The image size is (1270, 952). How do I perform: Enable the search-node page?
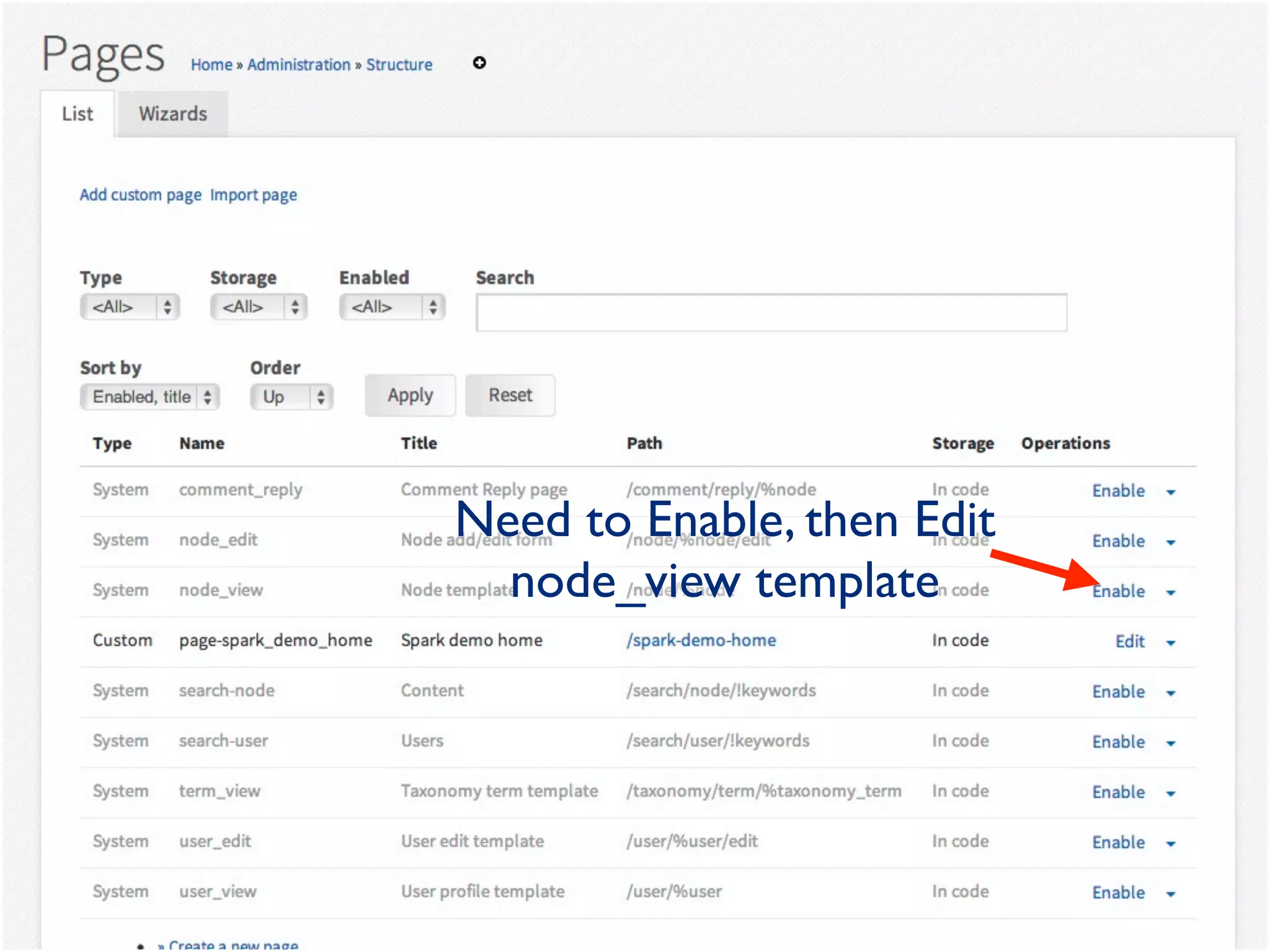click(x=1118, y=692)
